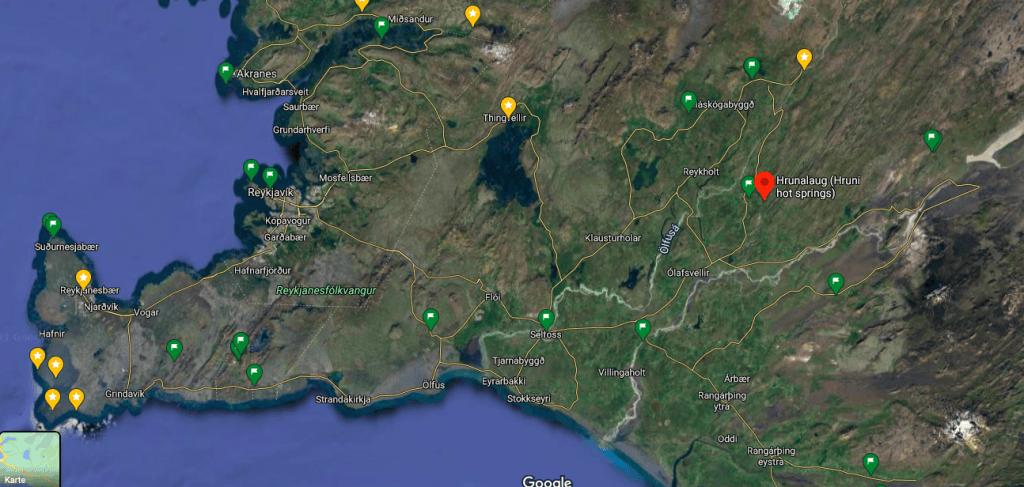The image size is (1024, 487).
Task: Select the Eyrarbakki label
Action: coord(504,381)
